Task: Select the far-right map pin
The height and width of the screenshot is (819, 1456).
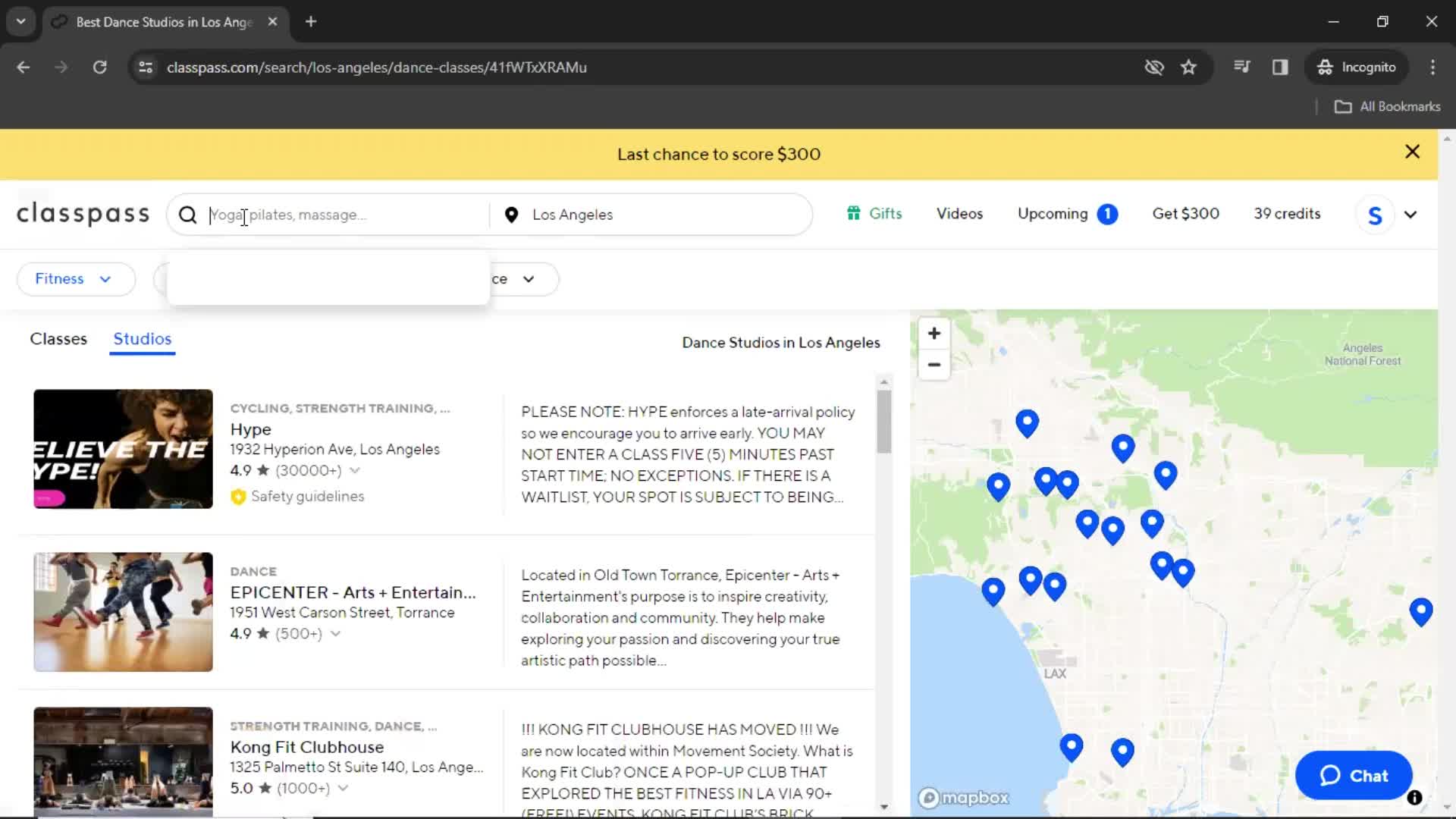Action: 1420,610
